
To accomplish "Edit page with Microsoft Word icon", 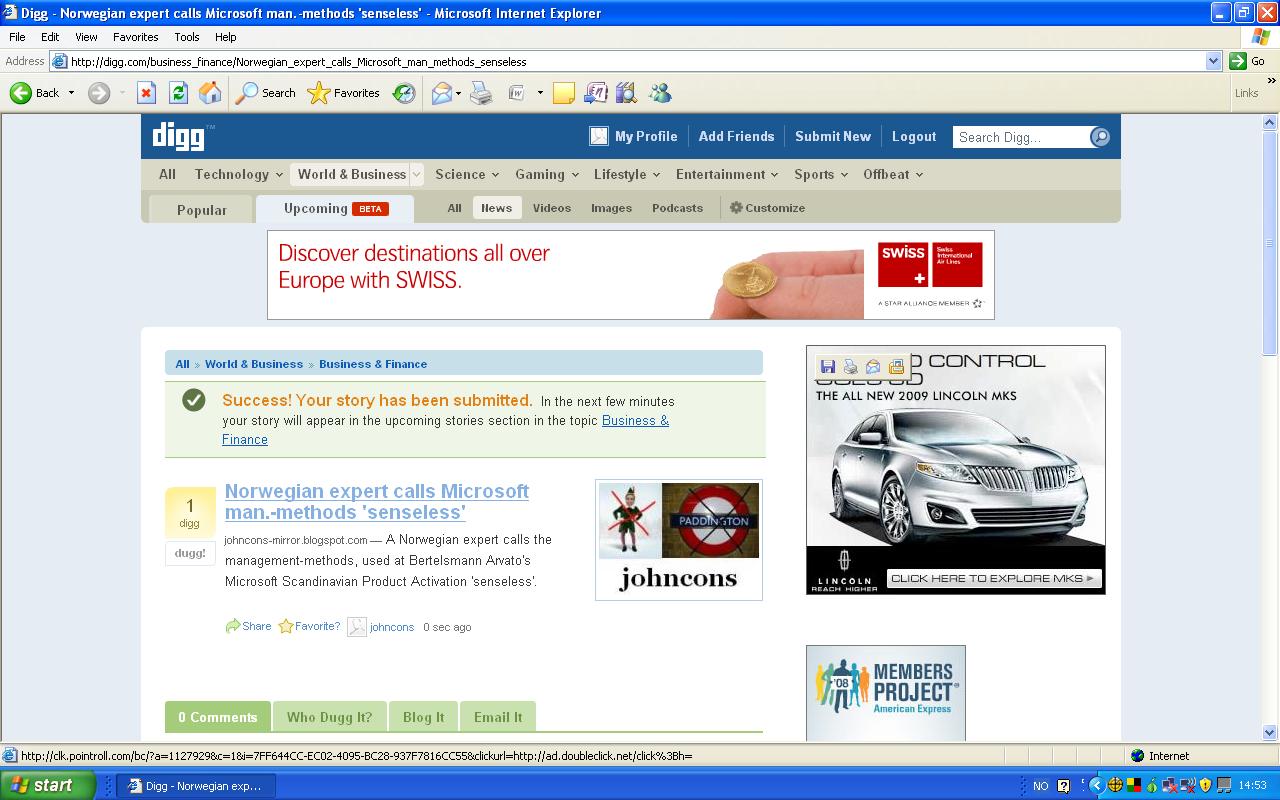I will (x=517, y=93).
